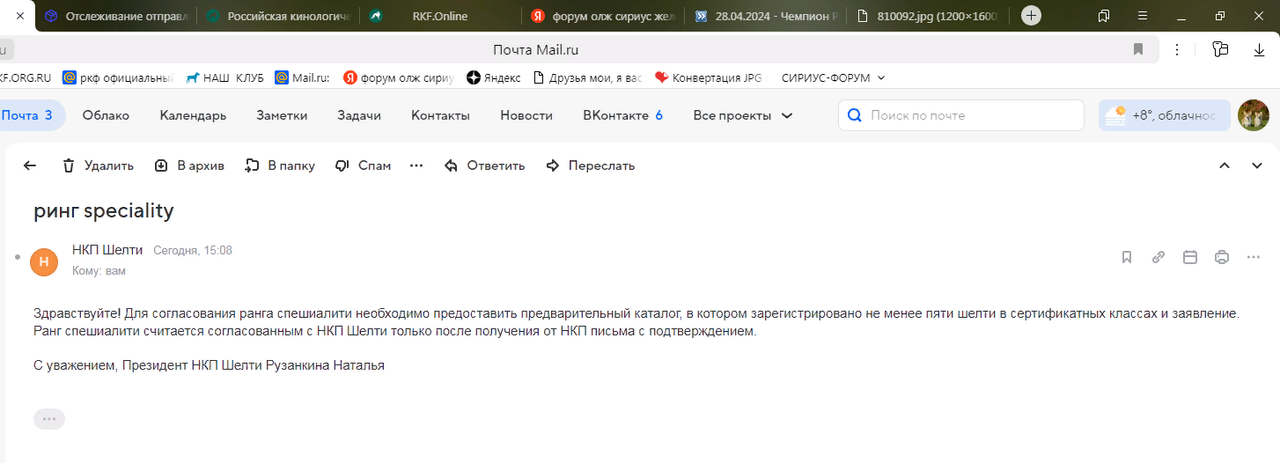Open the message's three-dots options menu
Viewport: 1280px width, 463px height.
tap(1254, 257)
